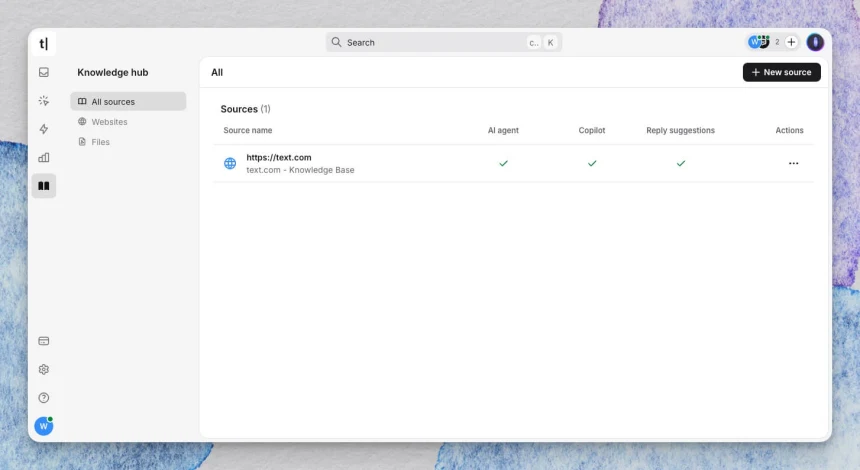Open the Settings gear icon
Viewport: 860px width, 470px height.
click(x=44, y=370)
